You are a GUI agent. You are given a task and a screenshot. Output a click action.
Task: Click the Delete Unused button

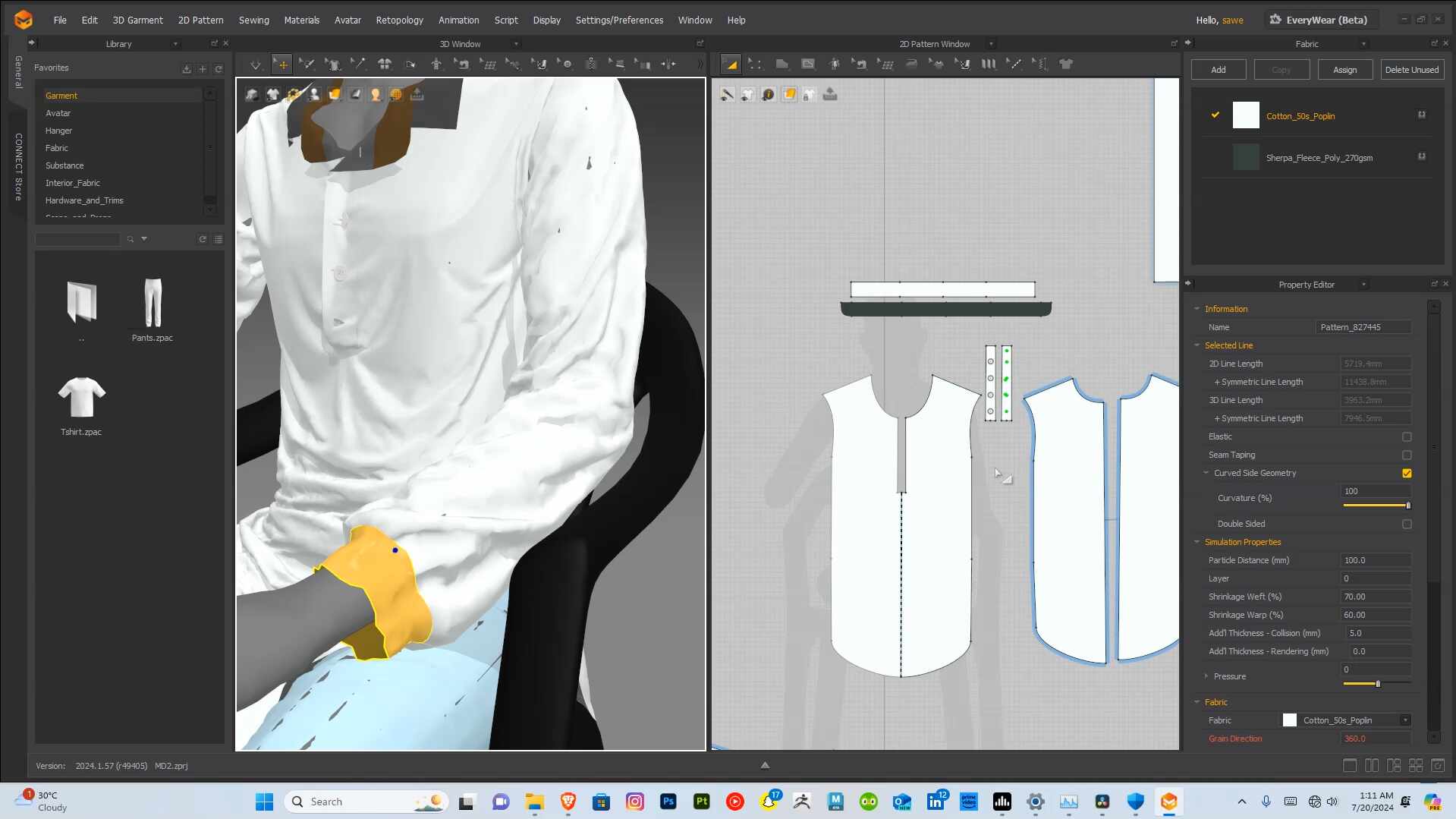pyautogui.click(x=1411, y=70)
